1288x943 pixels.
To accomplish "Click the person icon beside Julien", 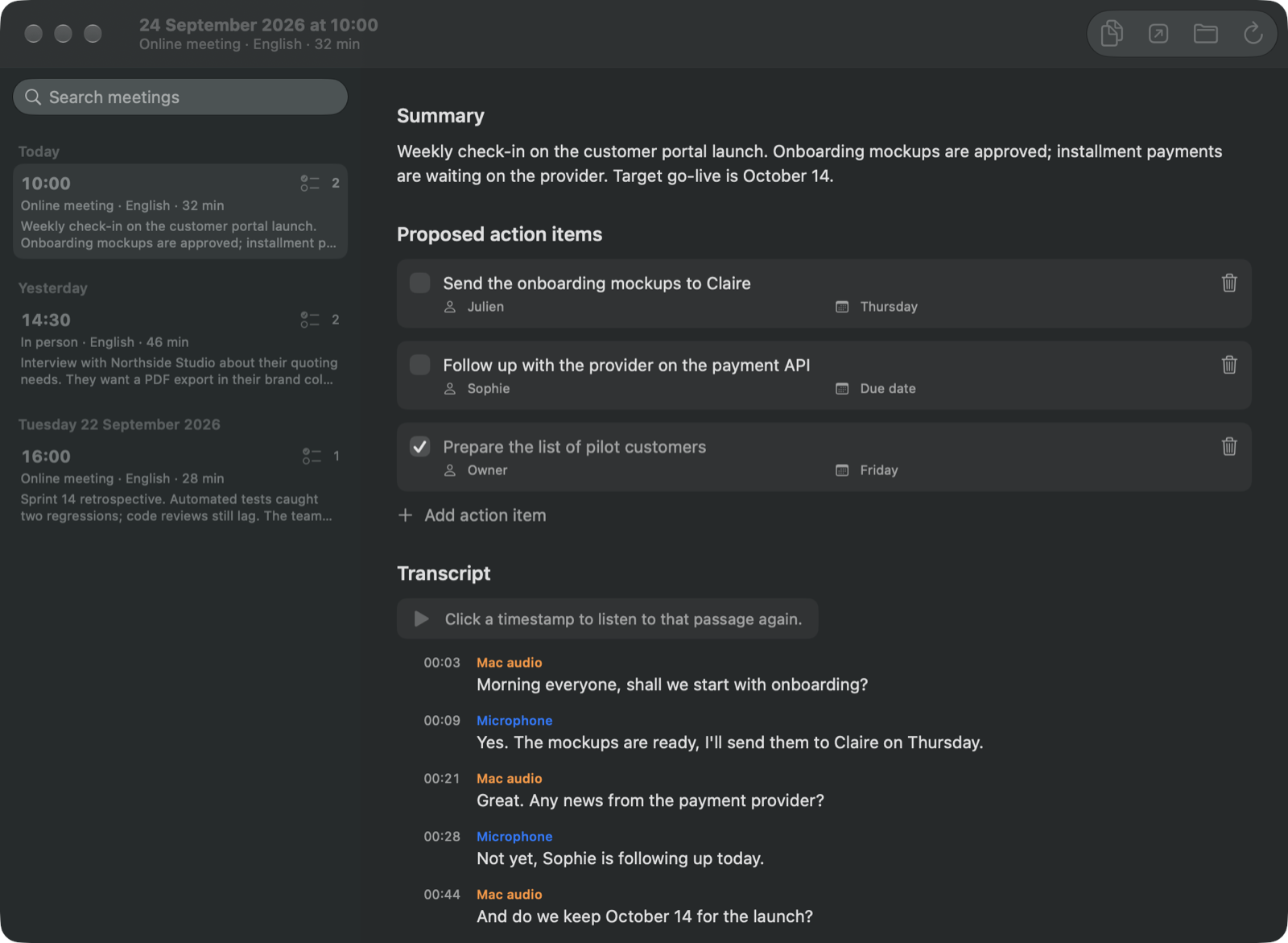I will [x=450, y=307].
